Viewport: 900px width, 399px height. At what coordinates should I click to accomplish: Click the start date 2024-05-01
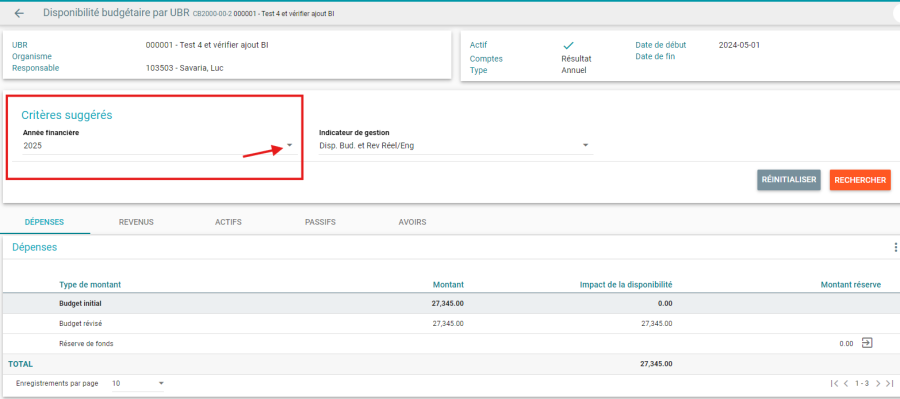click(739, 45)
